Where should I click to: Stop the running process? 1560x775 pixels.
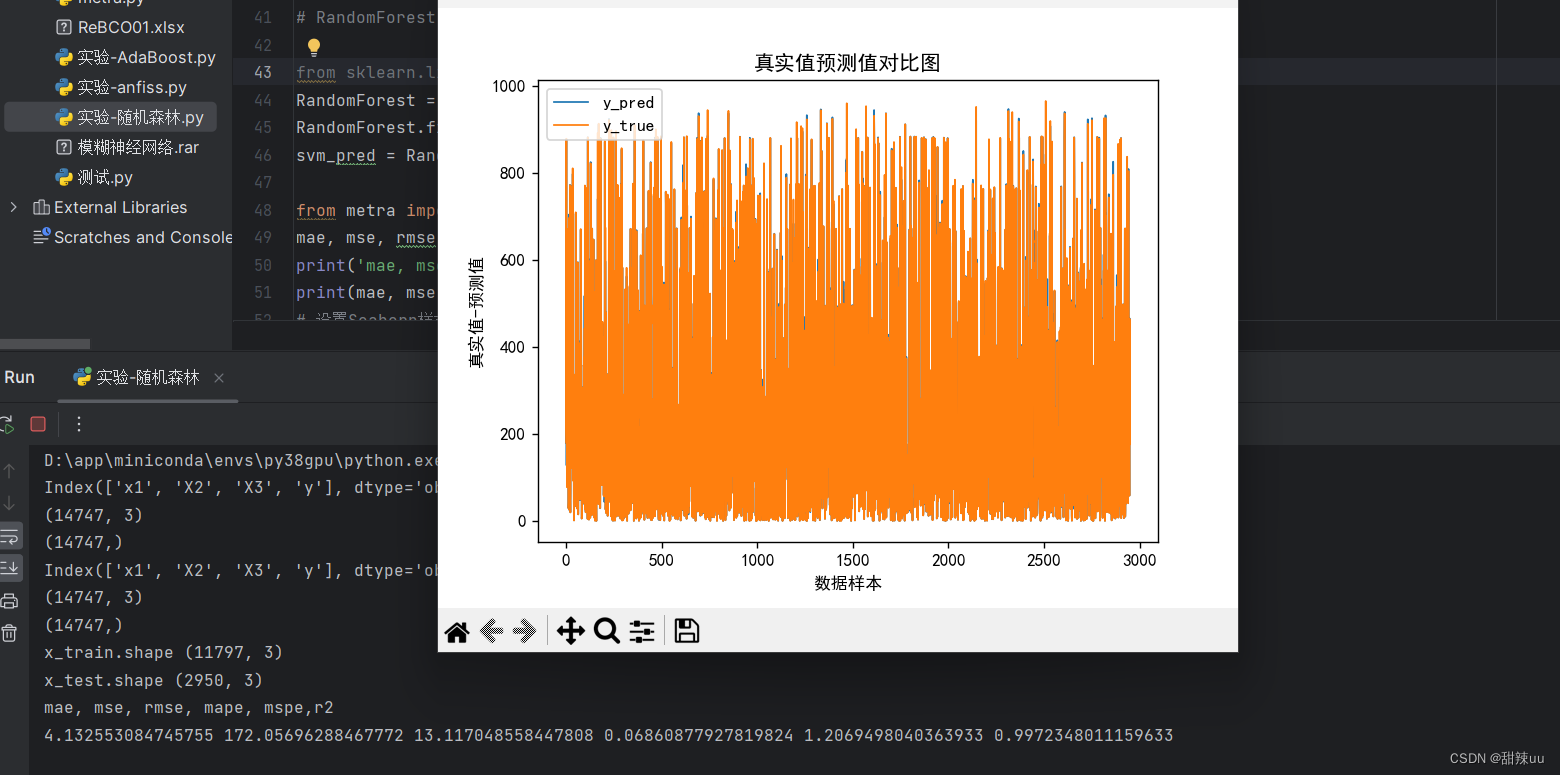[38, 424]
